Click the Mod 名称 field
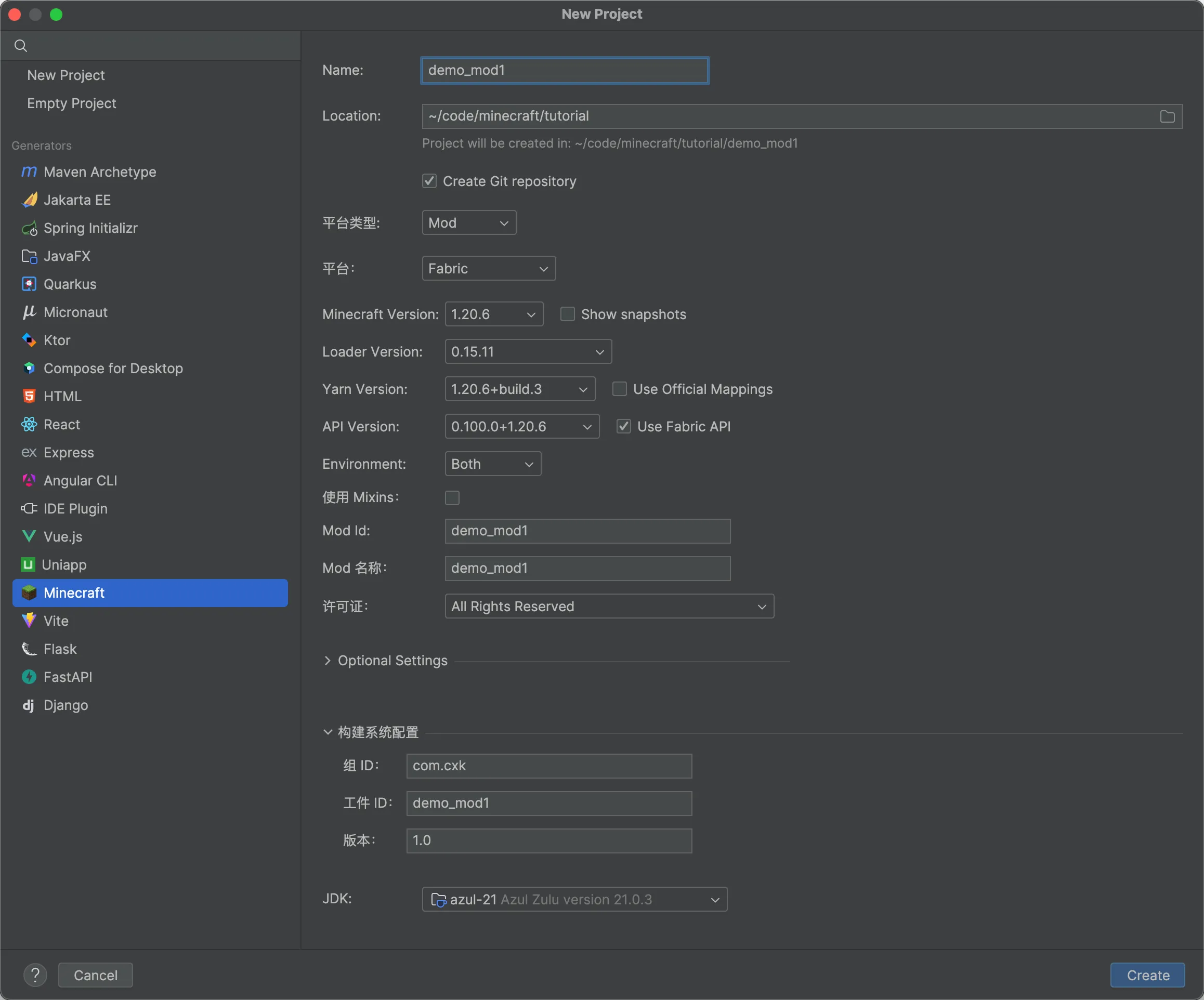 (587, 568)
